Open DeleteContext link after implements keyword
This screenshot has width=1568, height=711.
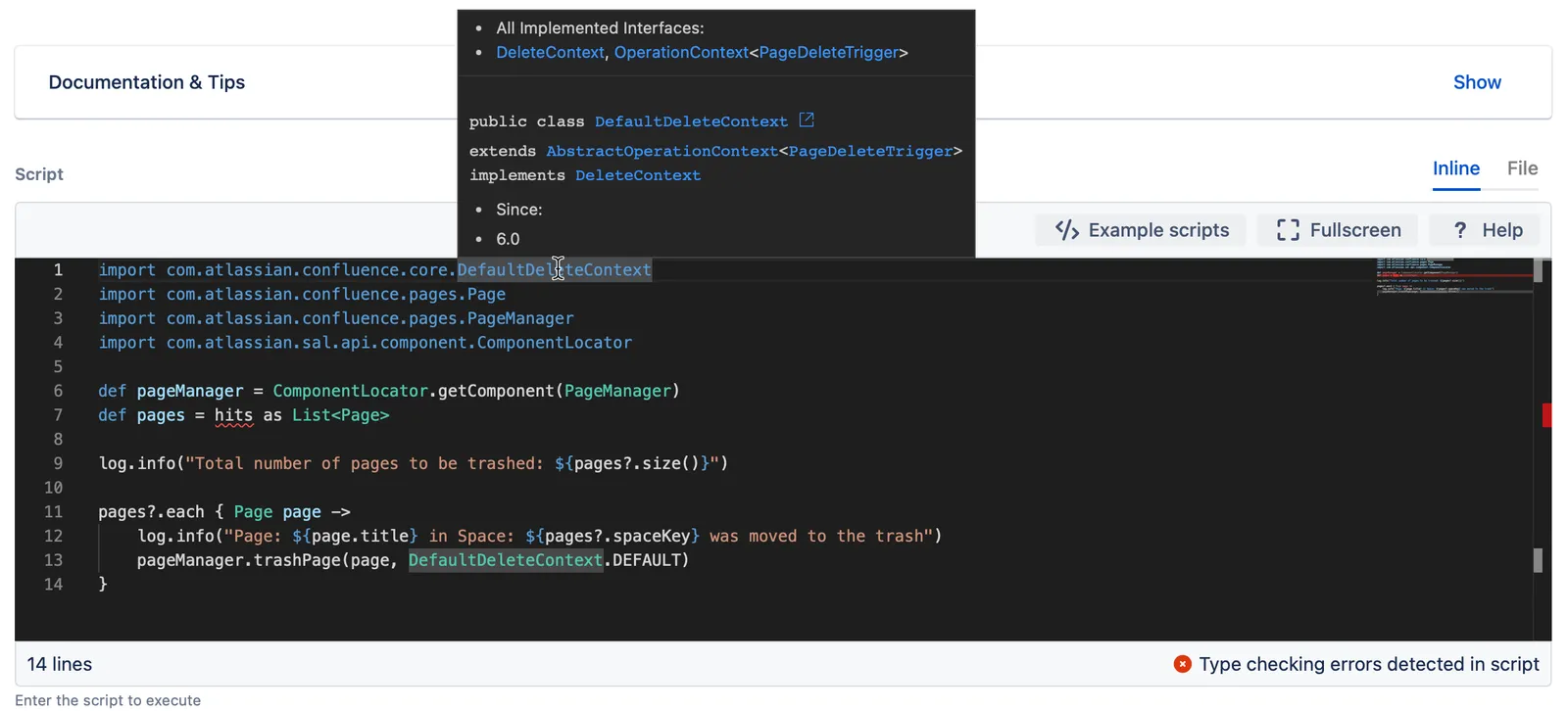click(x=638, y=175)
